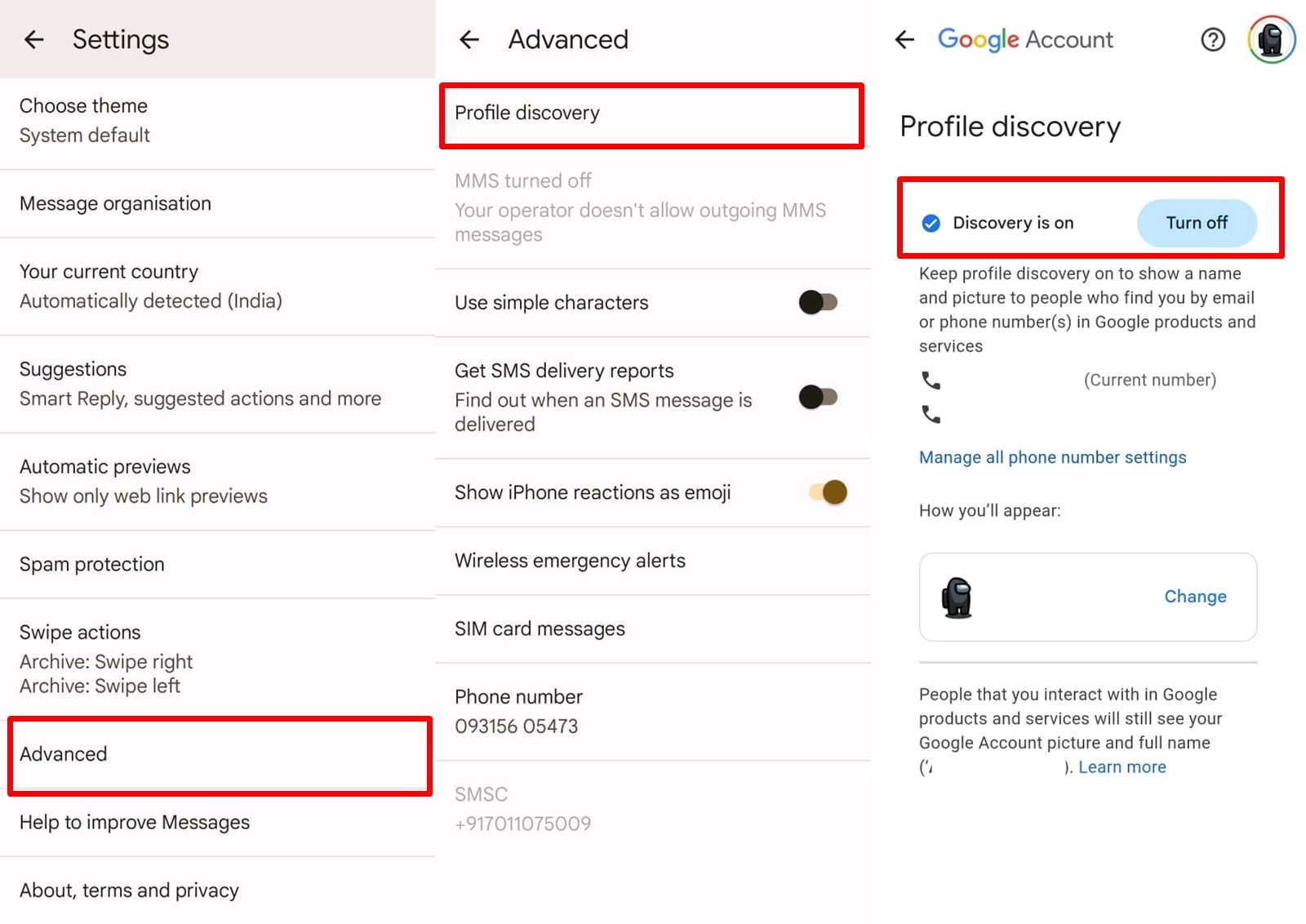Open the Advanced settings entry
The height and width of the screenshot is (924, 1306).
point(63,754)
